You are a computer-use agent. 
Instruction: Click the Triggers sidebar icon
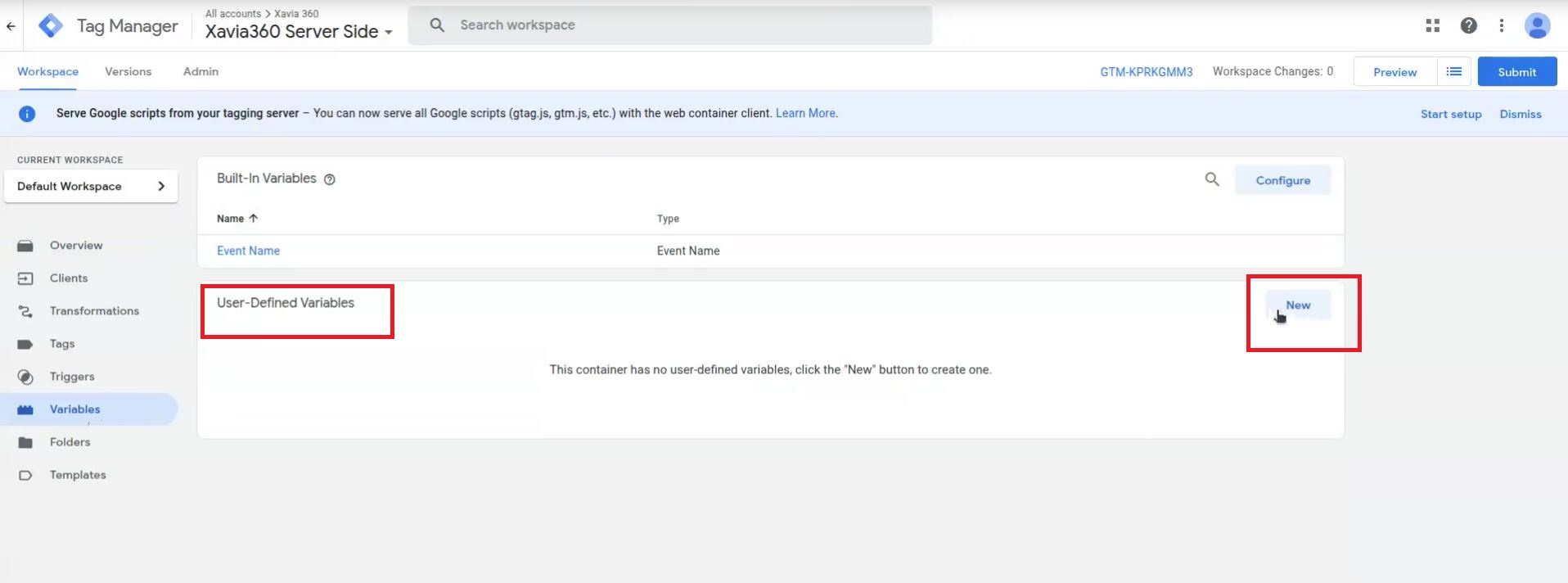pos(25,377)
